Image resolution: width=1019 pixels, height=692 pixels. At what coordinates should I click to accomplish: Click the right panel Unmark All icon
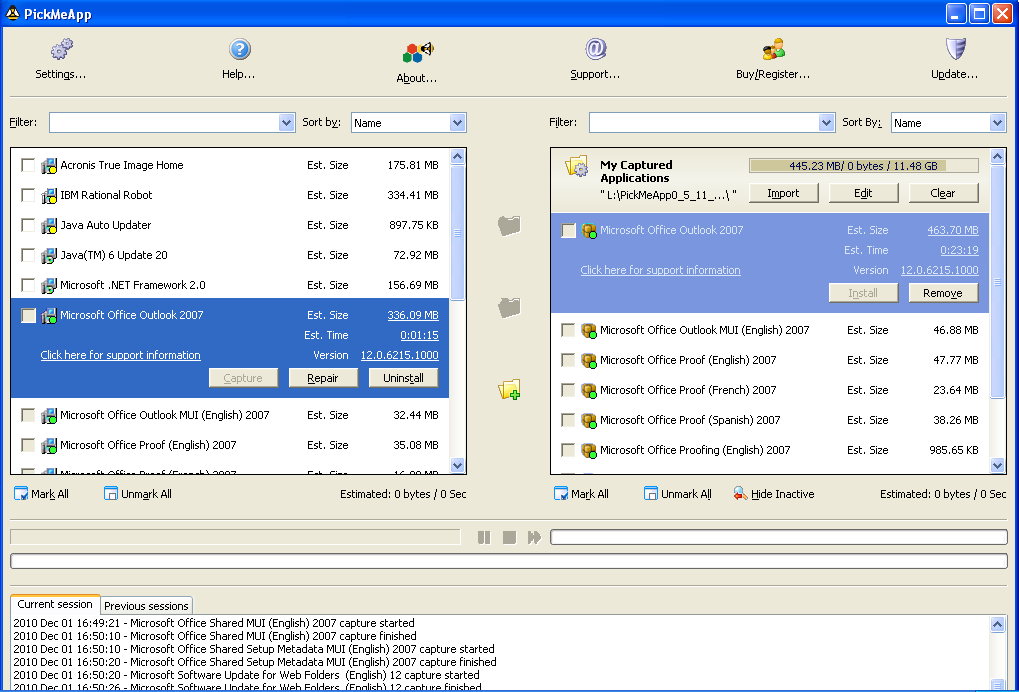point(651,494)
